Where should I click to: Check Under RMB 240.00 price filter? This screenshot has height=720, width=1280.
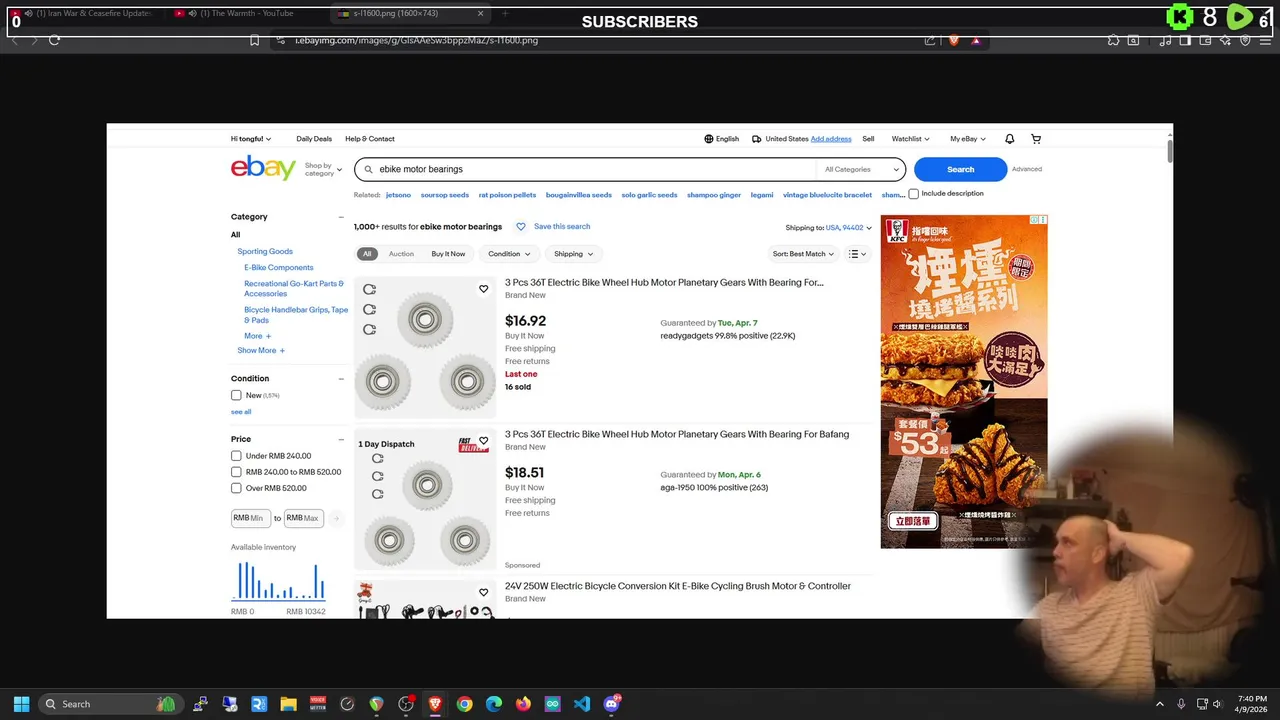pos(236,456)
